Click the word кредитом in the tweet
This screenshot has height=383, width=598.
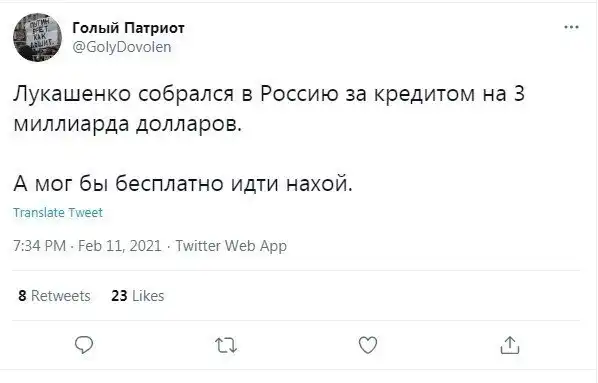point(424,94)
